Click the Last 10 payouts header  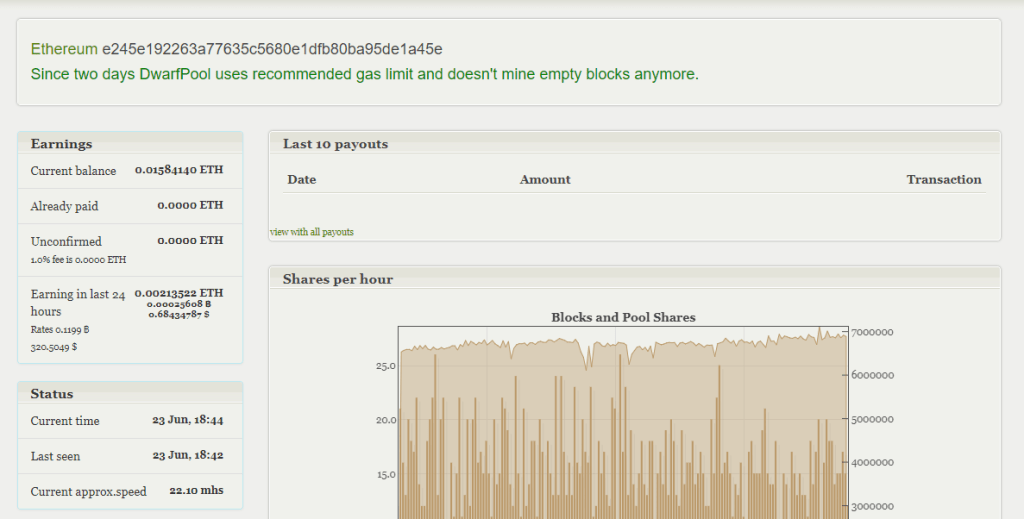coord(335,144)
